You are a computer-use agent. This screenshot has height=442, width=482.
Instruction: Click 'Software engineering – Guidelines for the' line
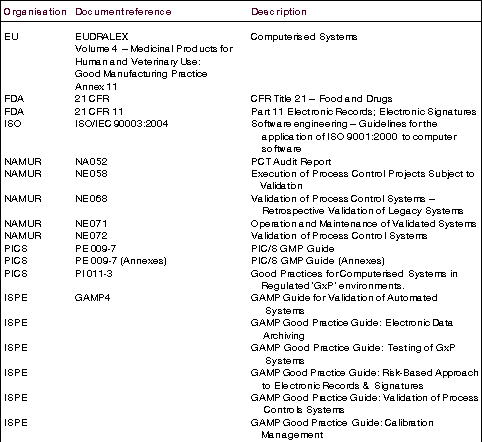coord(344,124)
